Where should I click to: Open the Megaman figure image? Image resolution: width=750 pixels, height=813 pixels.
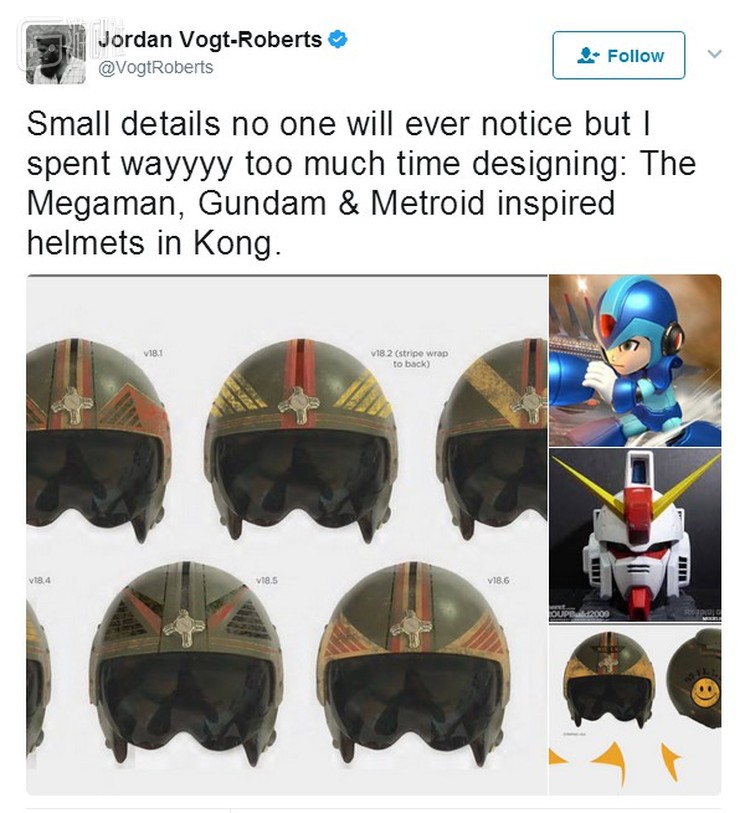tap(635, 360)
